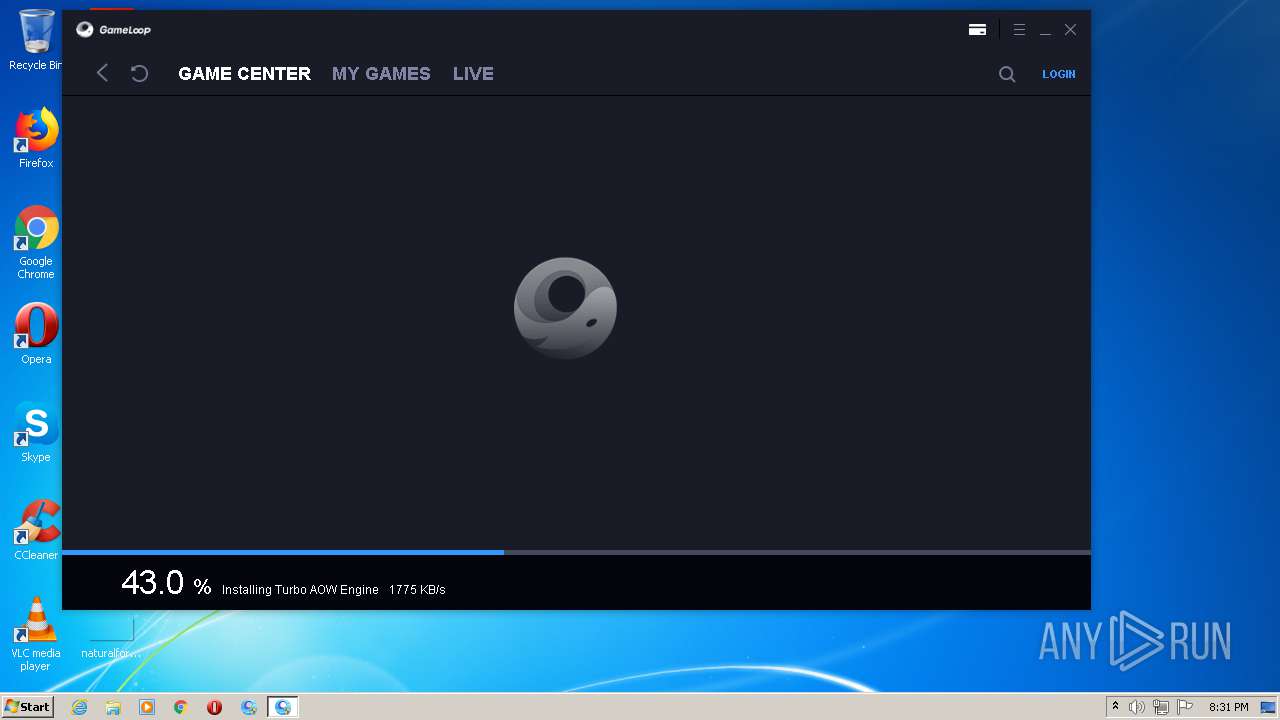Select CCleaner desktop shortcut
This screenshot has width=1280, height=720.
pos(36,530)
